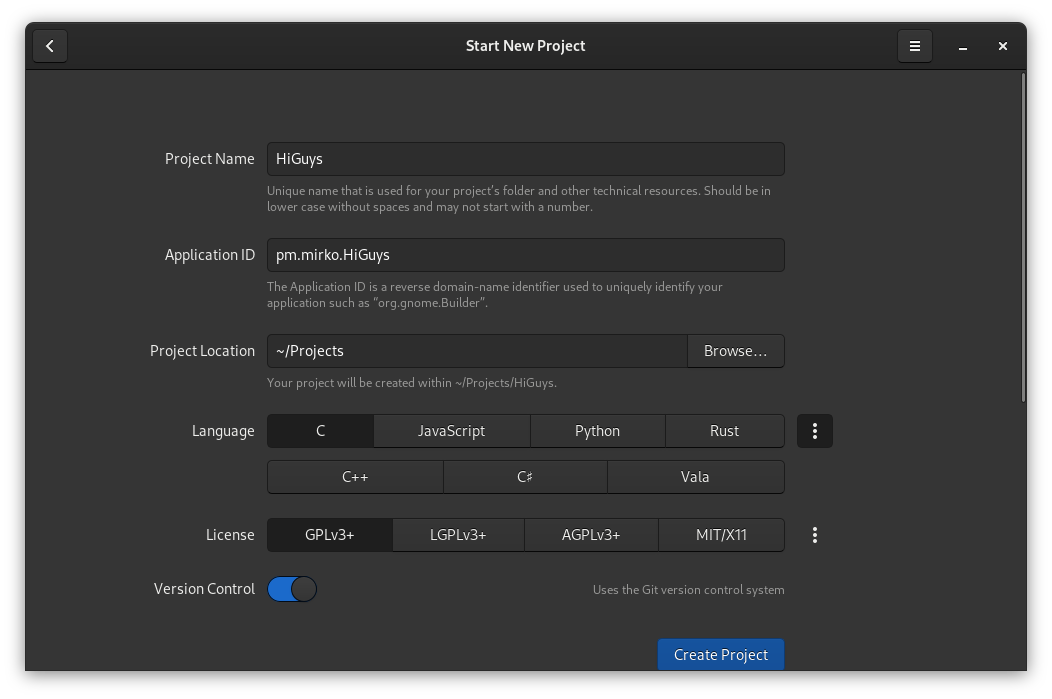Click the vertical scrollbar on the right
This screenshot has height=699, width=1052.
coord(1022,240)
